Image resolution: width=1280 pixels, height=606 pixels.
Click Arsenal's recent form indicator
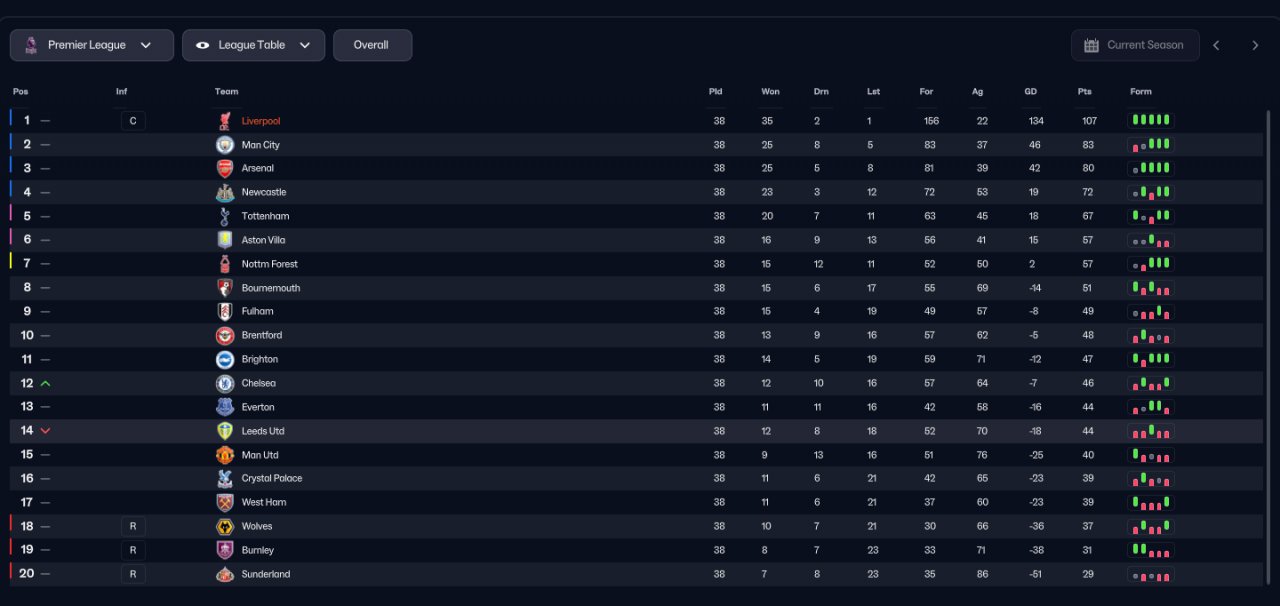[1151, 168]
